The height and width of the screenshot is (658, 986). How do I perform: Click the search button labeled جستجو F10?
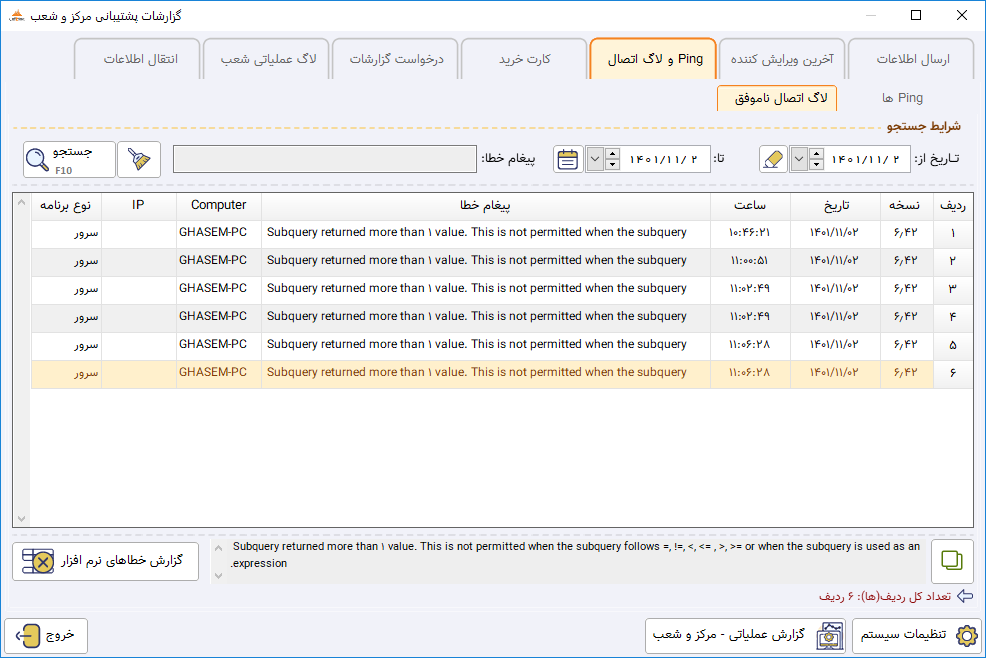point(70,160)
